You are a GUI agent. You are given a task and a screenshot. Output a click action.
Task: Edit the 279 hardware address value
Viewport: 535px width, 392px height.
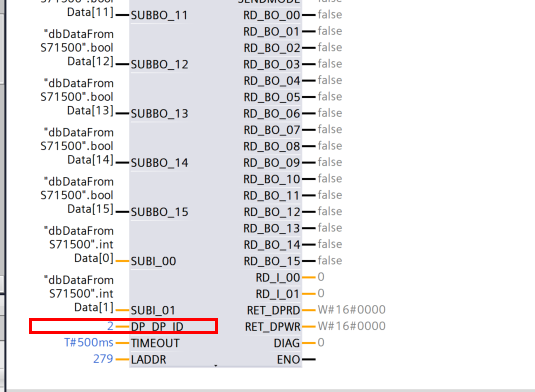click(103, 359)
